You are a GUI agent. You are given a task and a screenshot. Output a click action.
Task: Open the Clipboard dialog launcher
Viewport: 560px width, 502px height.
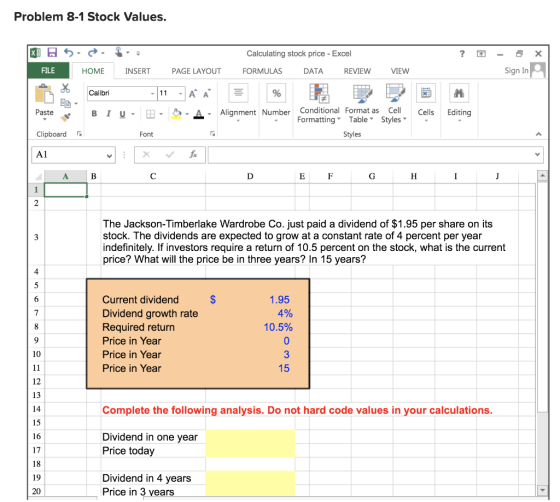pyautogui.click(x=79, y=134)
